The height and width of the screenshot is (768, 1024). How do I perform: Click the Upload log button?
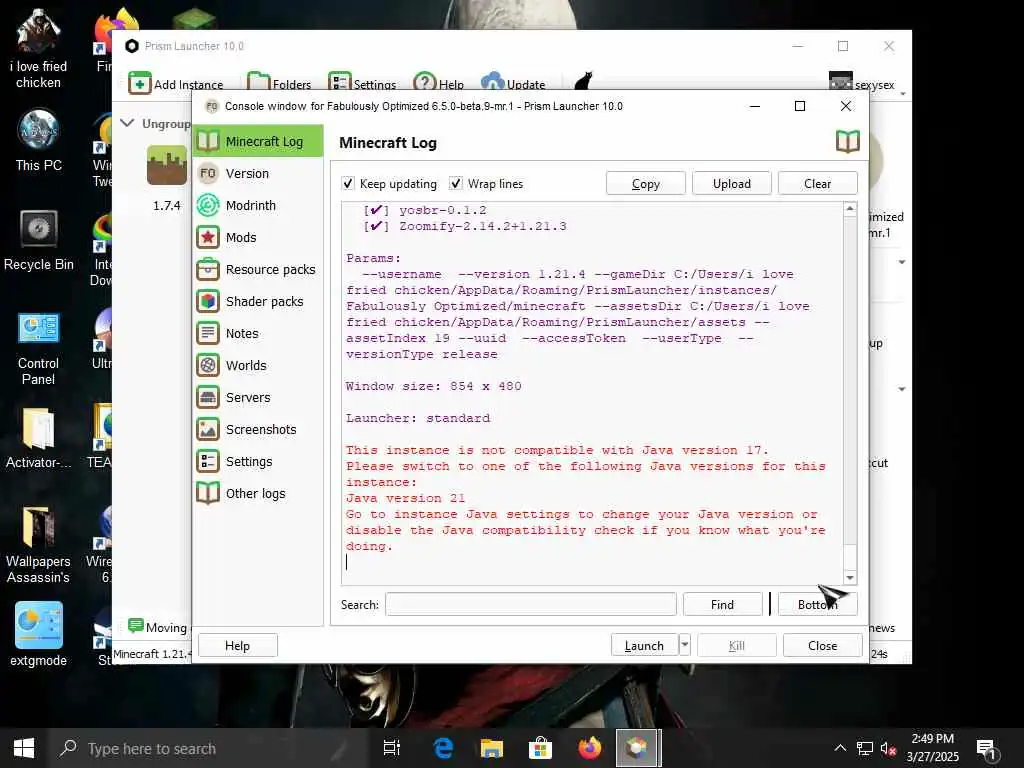click(731, 184)
